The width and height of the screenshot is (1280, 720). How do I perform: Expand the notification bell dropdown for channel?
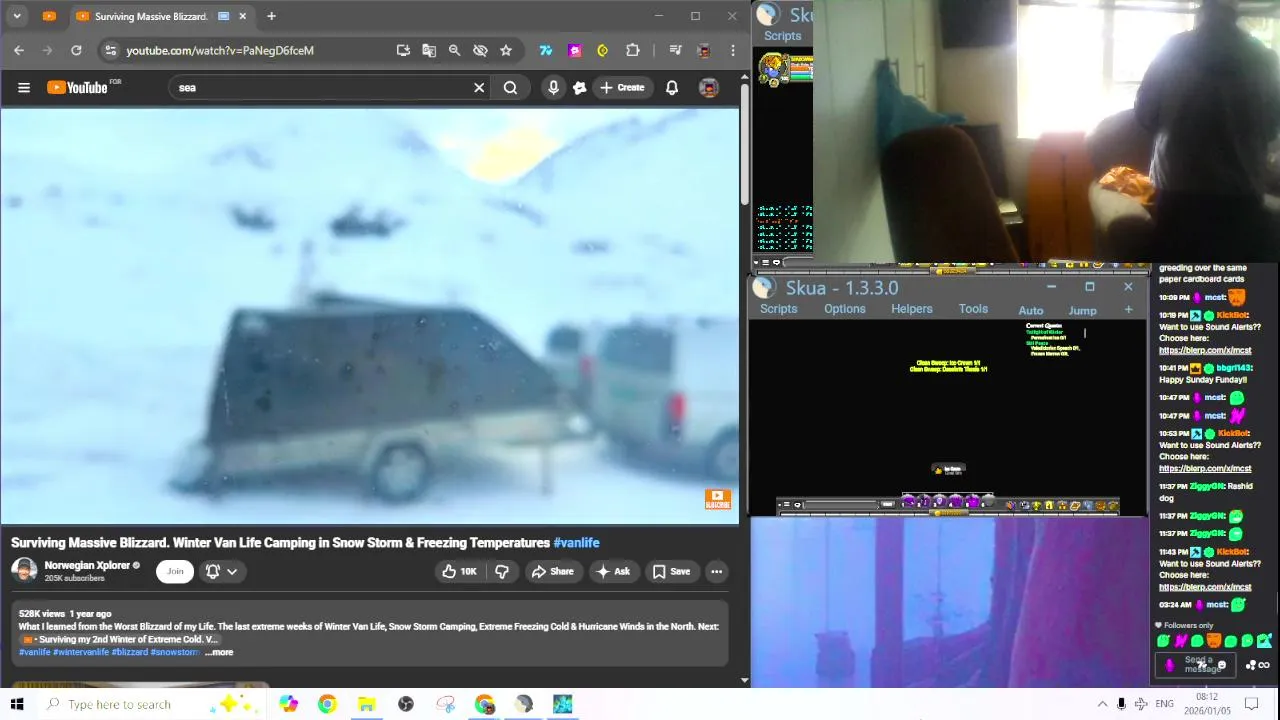(221, 571)
